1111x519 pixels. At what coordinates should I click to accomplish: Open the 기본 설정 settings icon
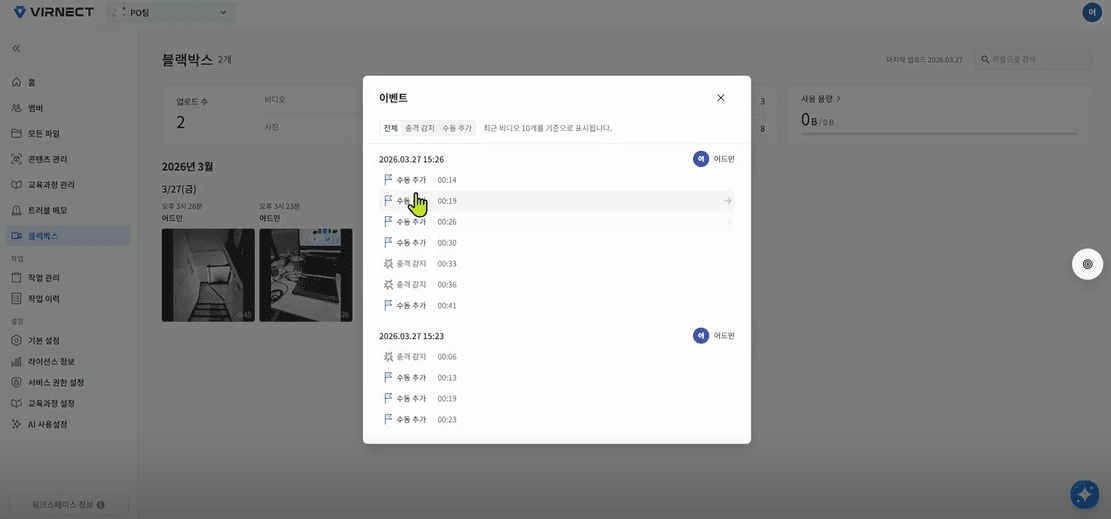point(16,340)
